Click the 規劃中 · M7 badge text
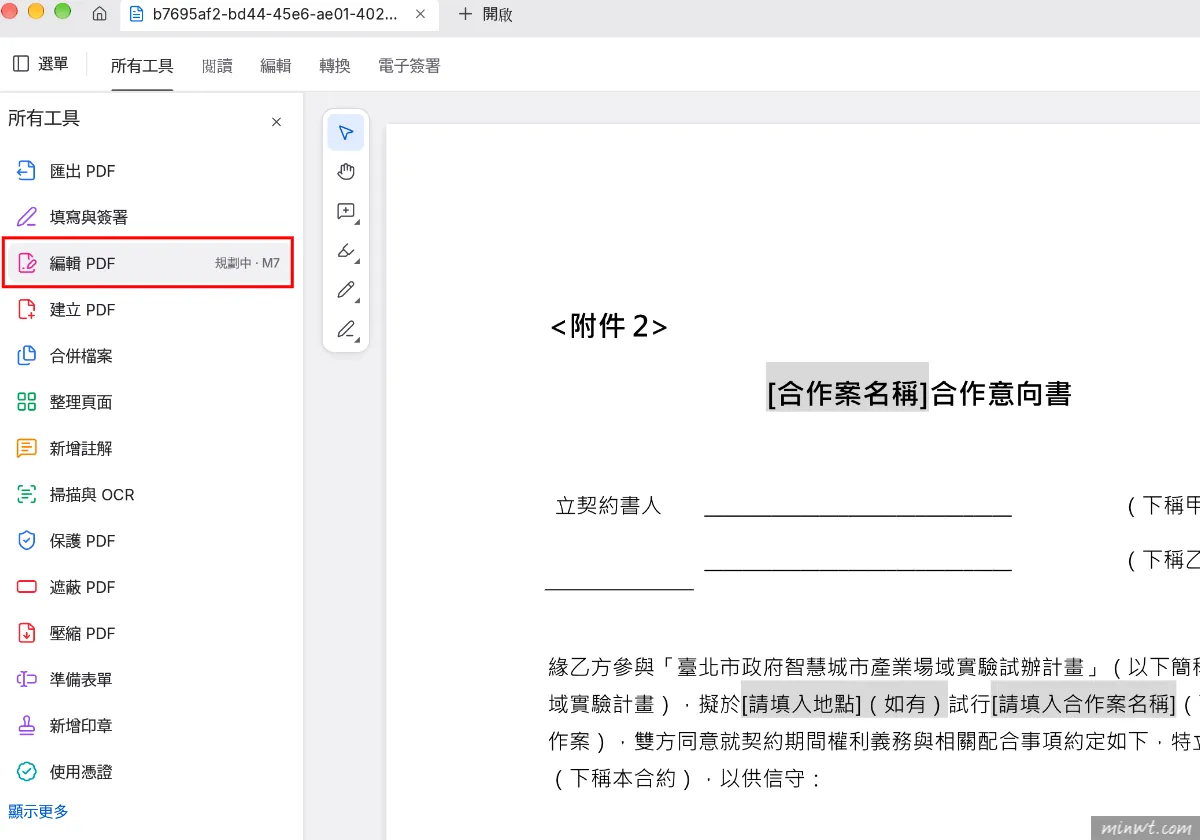This screenshot has height=840, width=1200. [247, 264]
